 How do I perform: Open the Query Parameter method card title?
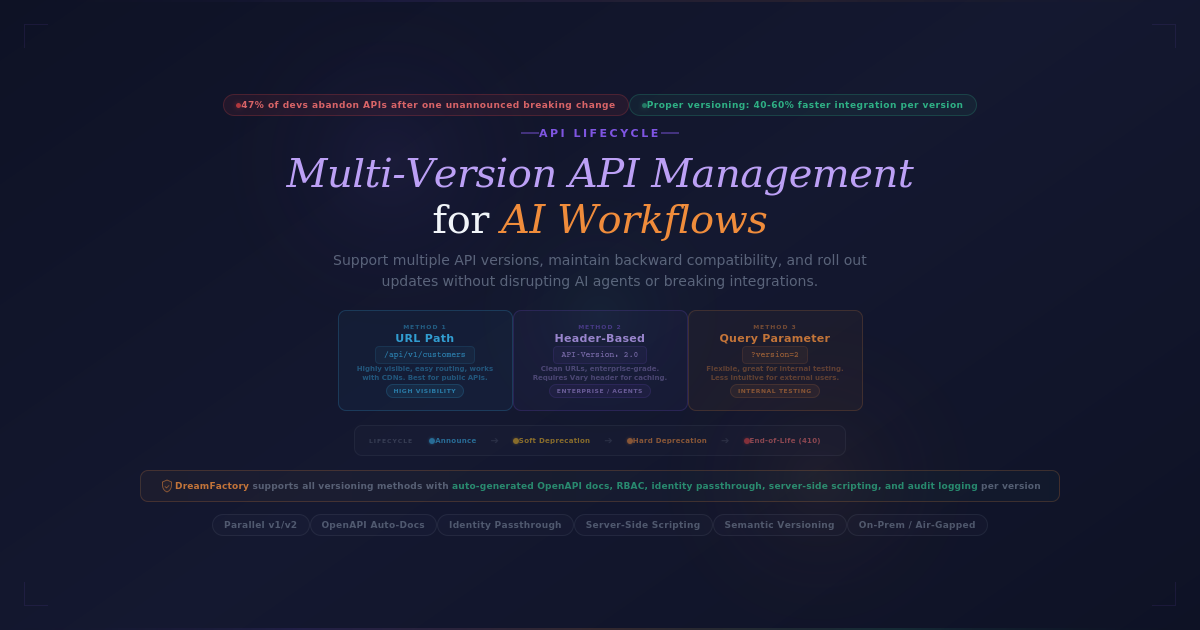pos(775,338)
